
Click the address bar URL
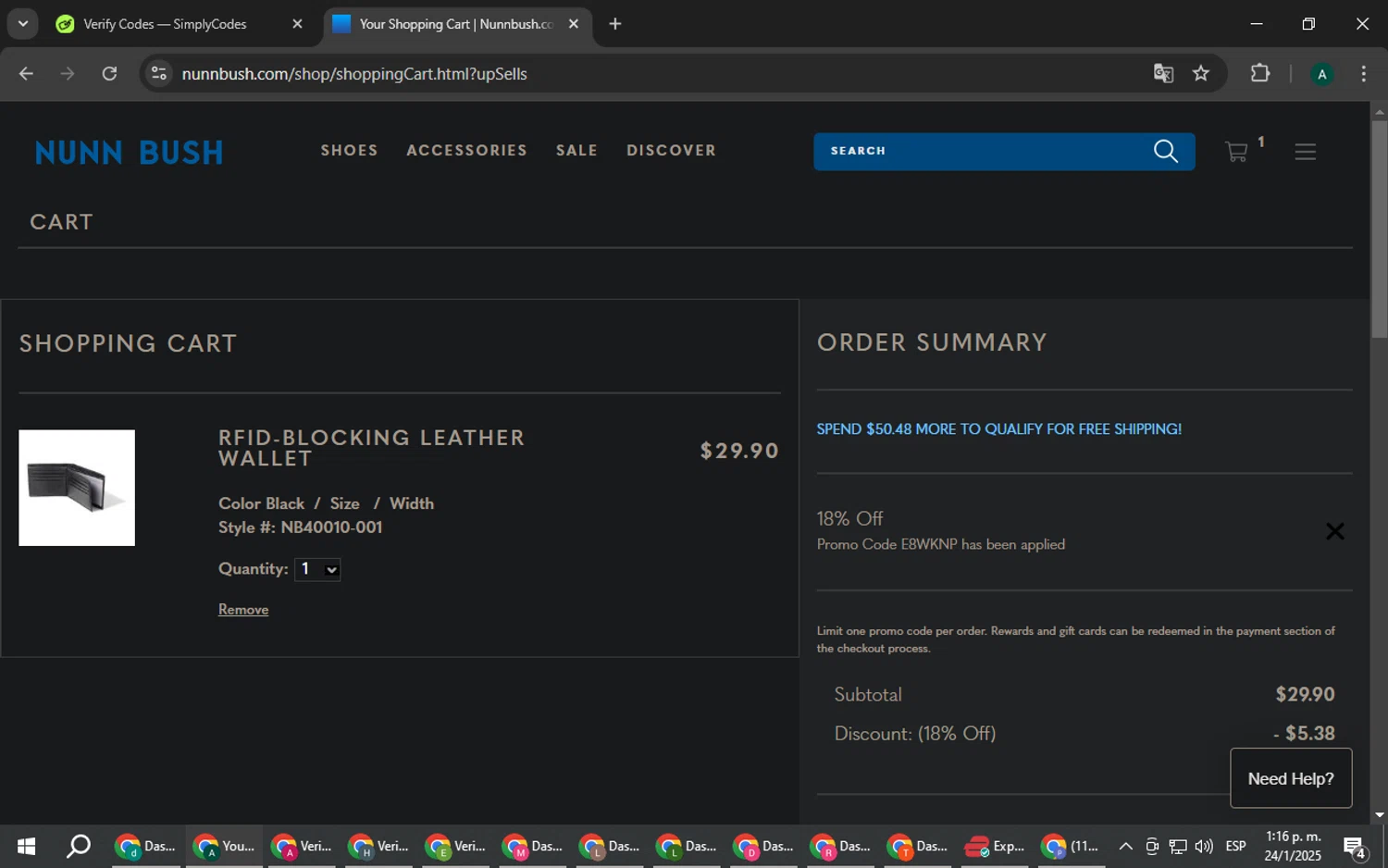[x=354, y=74]
